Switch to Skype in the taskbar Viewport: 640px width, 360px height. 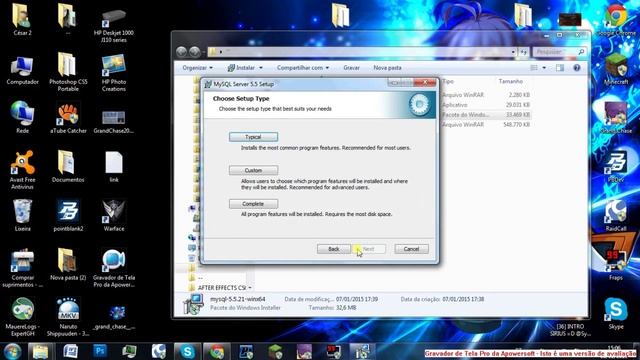tap(187, 351)
